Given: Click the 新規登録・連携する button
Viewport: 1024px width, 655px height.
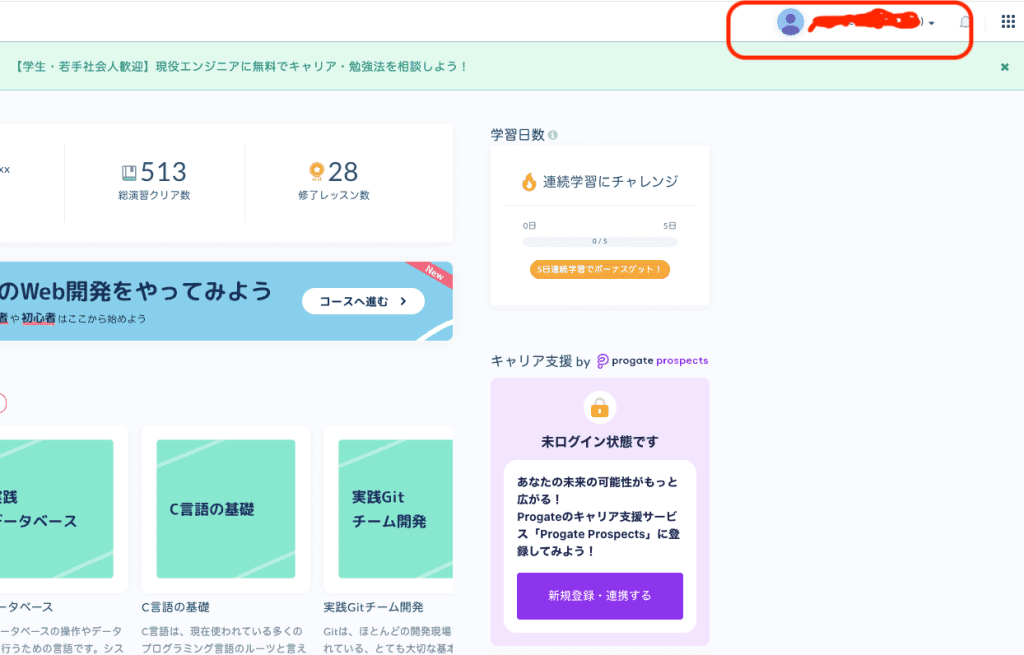Looking at the screenshot, I should click(600, 596).
